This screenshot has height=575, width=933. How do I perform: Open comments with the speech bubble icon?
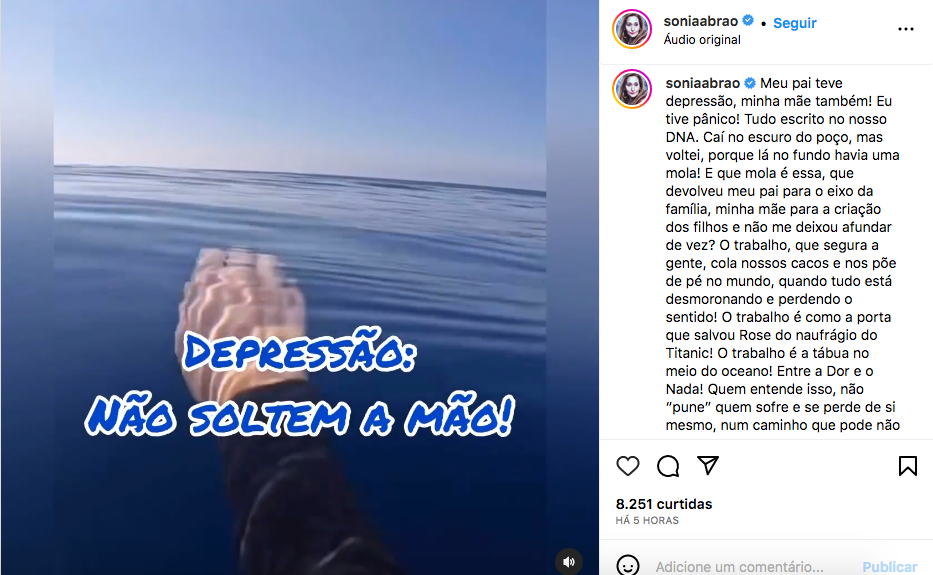click(x=668, y=466)
